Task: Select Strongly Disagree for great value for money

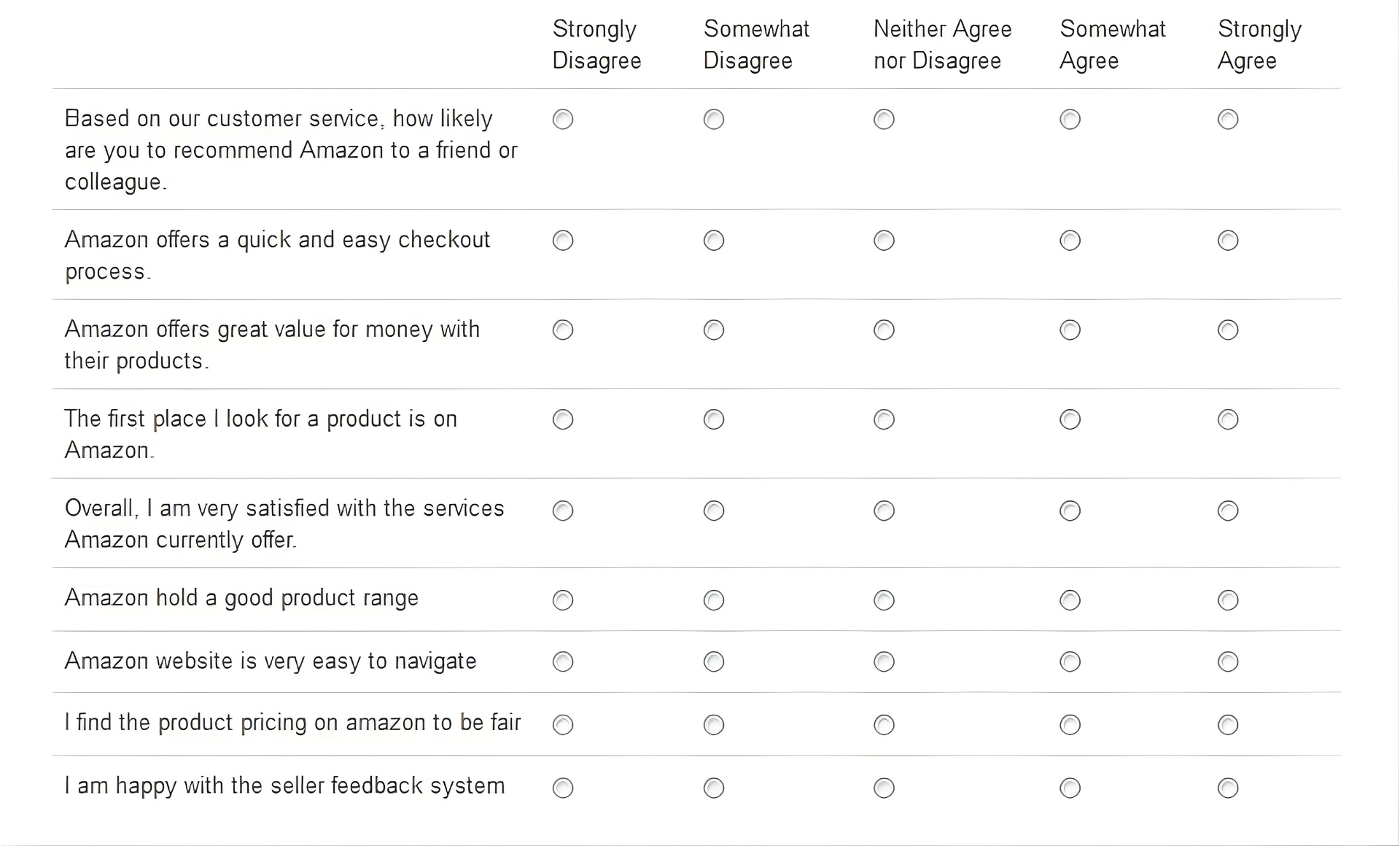Action: [x=562, y=330]
